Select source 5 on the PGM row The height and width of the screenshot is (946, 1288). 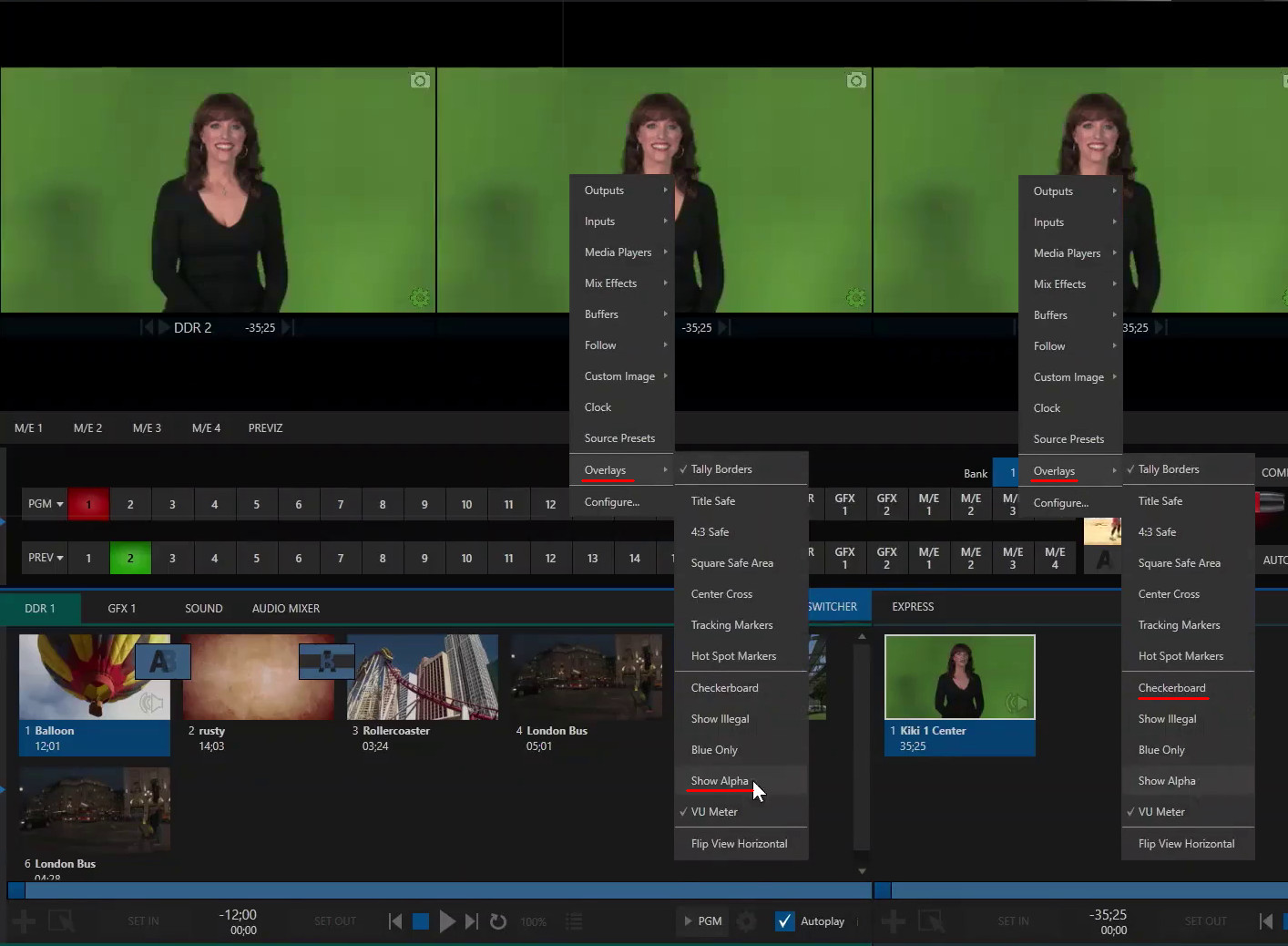pos(257,504)
